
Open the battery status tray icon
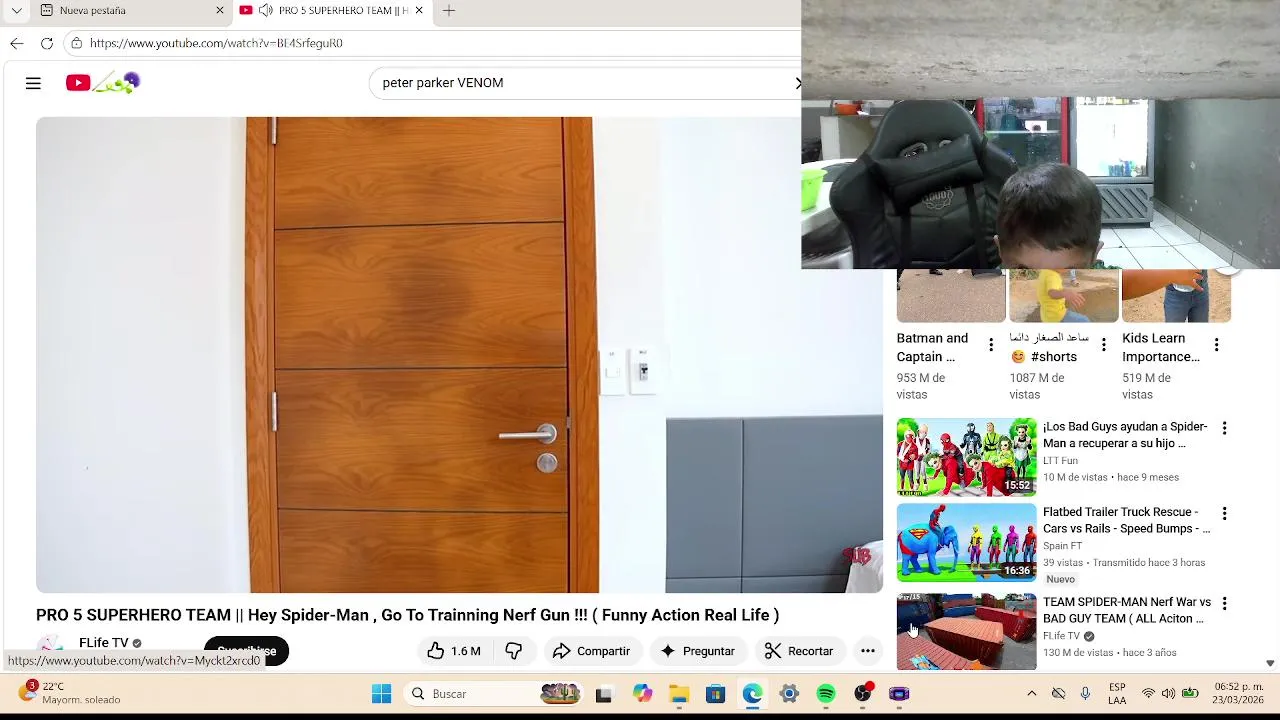(x=1190, y=694)
